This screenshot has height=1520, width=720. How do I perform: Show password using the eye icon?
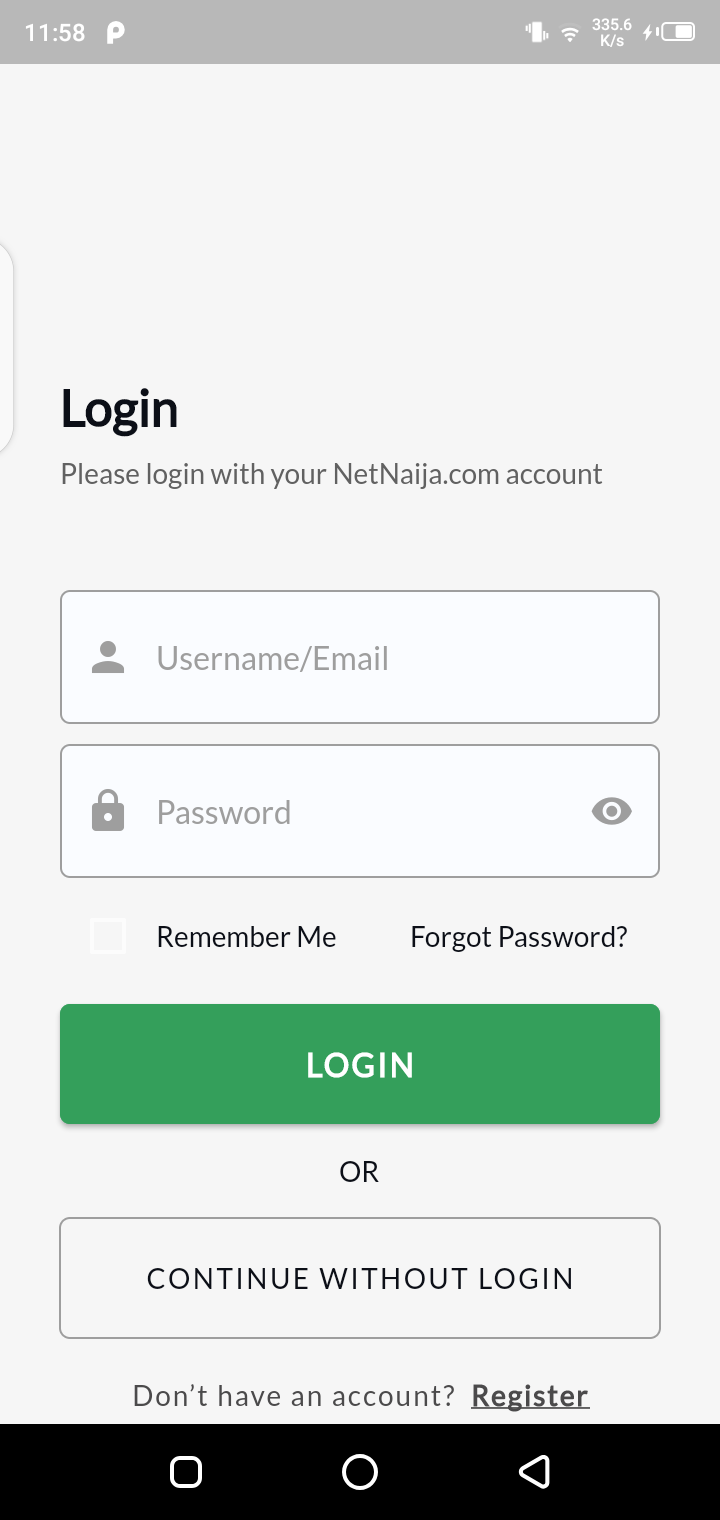pyautogui.click(x=611, y=811)
